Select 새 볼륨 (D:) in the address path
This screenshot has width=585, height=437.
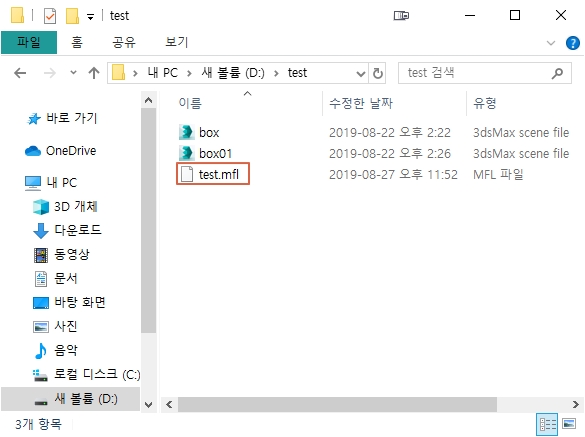click(233, 72)
